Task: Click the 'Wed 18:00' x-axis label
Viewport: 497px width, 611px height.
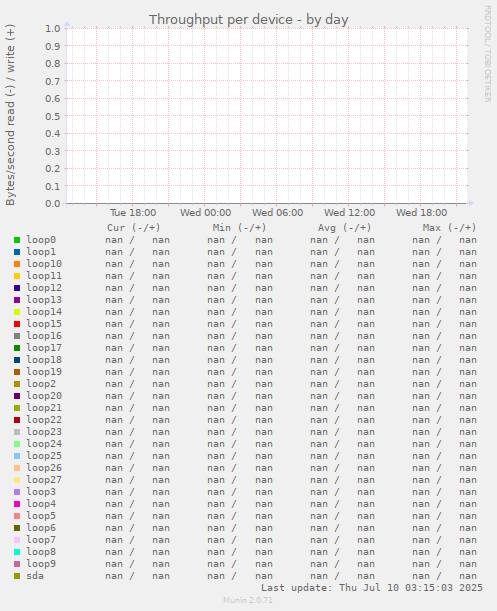Action: point(422,213)
